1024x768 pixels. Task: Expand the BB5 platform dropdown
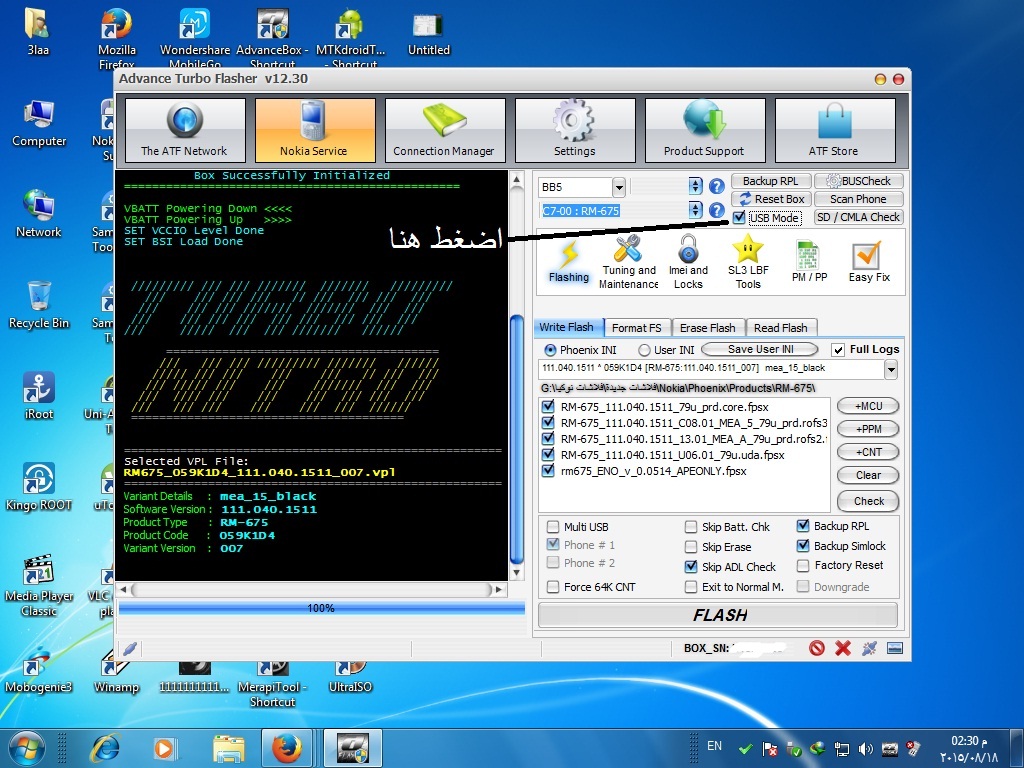coord(619,187)
